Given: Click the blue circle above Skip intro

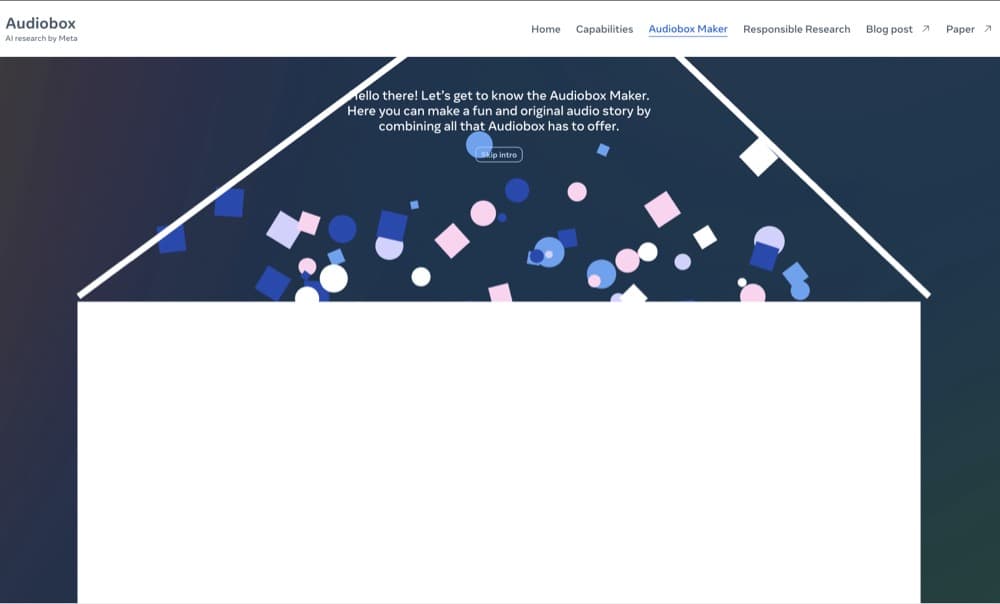Looking at the screenshot, I should pyautogui.click(x=482, y=145).
